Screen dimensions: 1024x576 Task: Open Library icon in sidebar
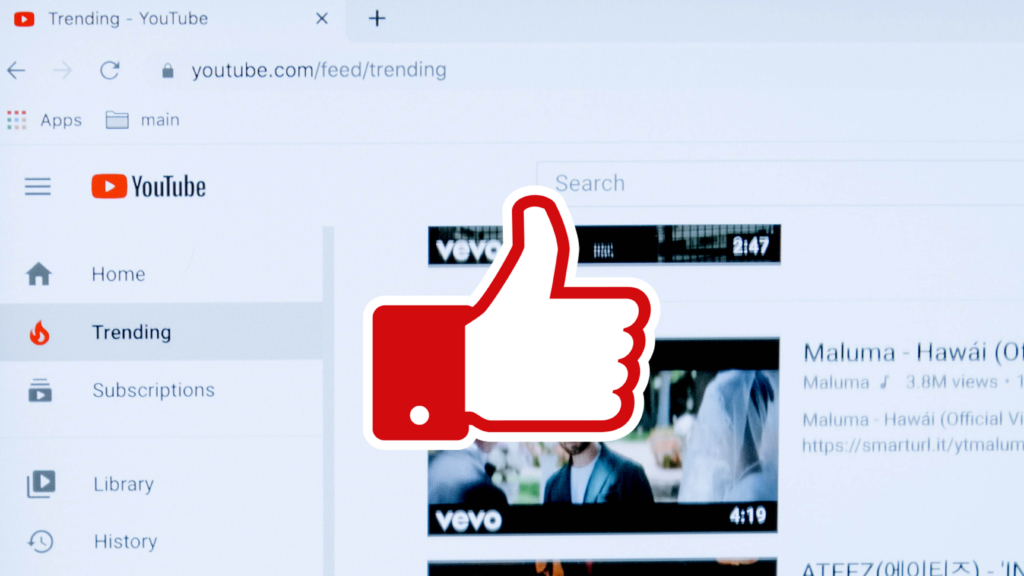[x=41, y=484]
